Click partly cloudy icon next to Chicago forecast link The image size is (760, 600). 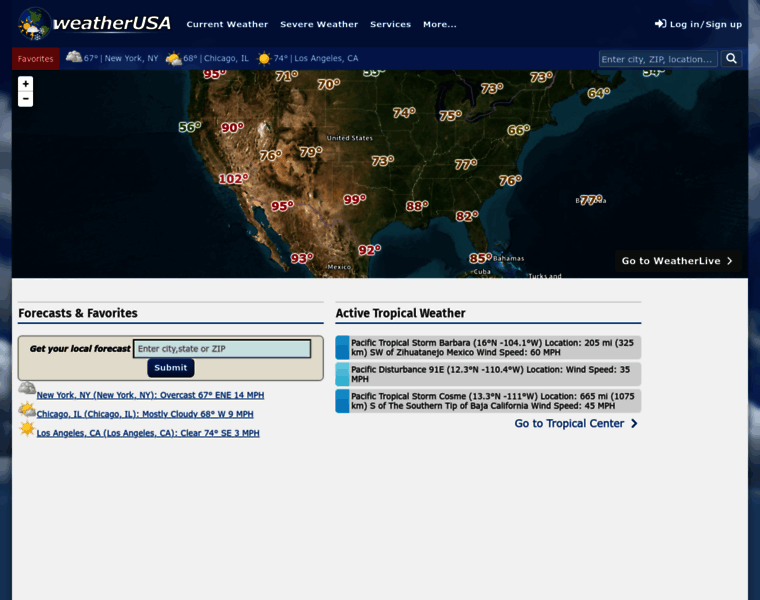[x=27, y=410]
